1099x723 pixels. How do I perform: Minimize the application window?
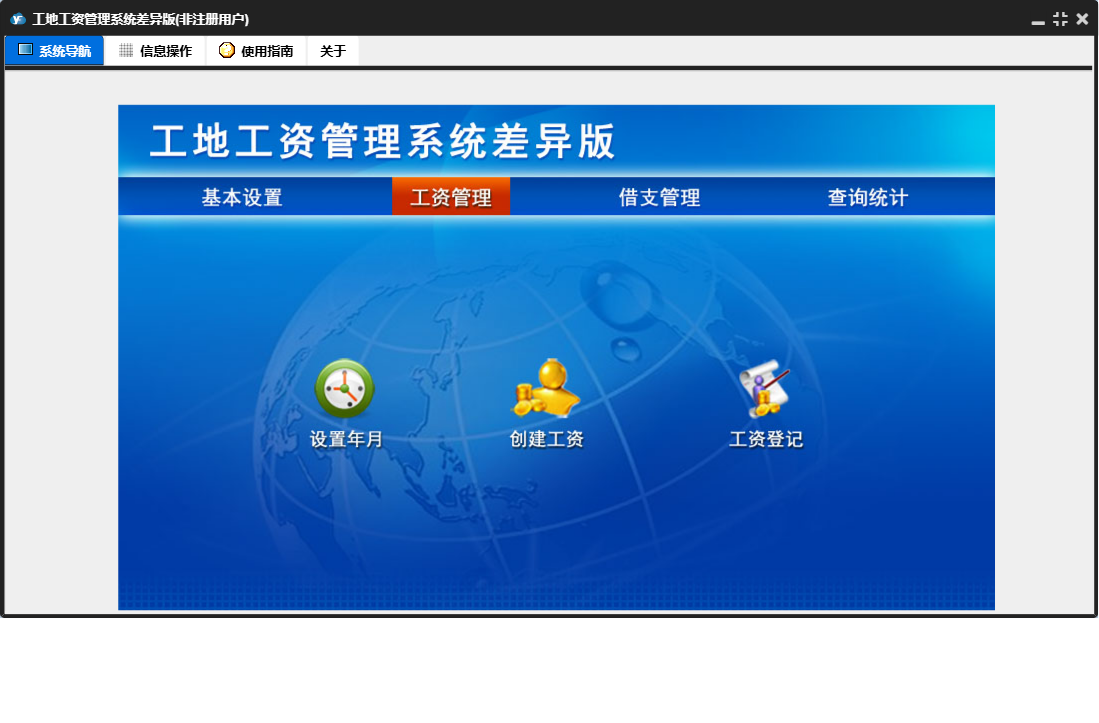pyautogui.click(x=1038, y=20)
